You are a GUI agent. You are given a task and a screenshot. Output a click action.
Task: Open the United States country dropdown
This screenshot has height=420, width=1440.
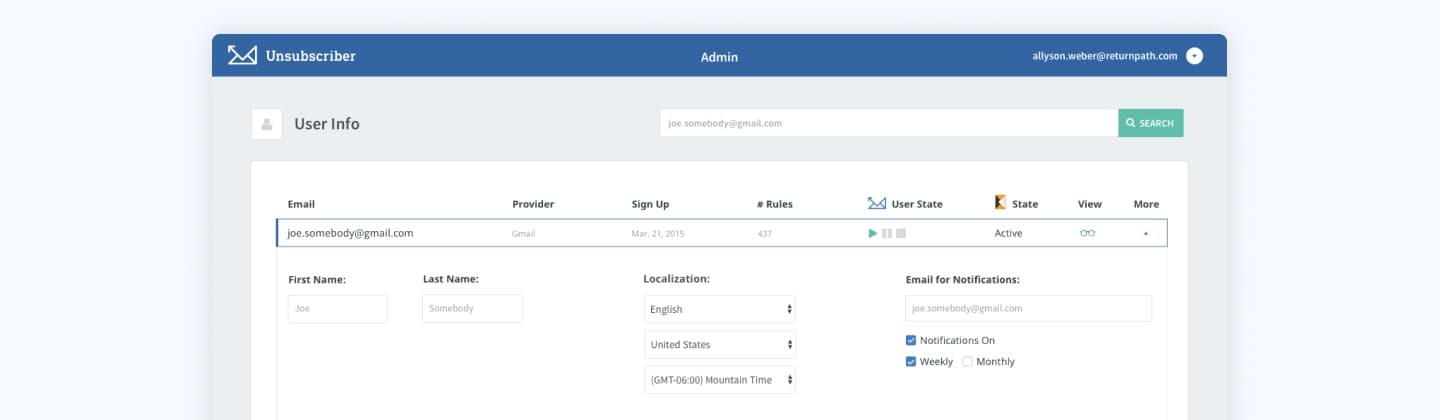pos(720,344)
